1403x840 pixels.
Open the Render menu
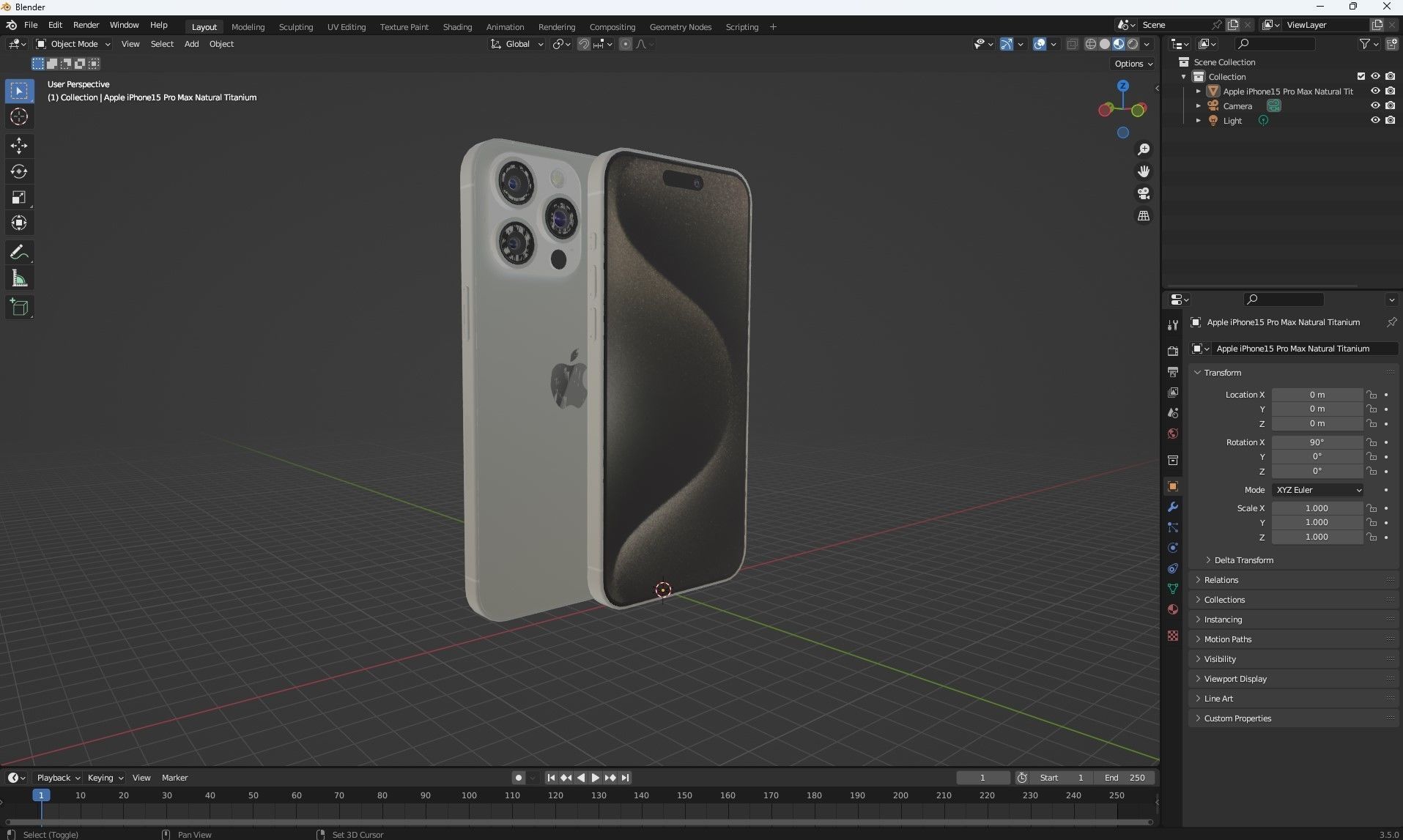[86, 25]
